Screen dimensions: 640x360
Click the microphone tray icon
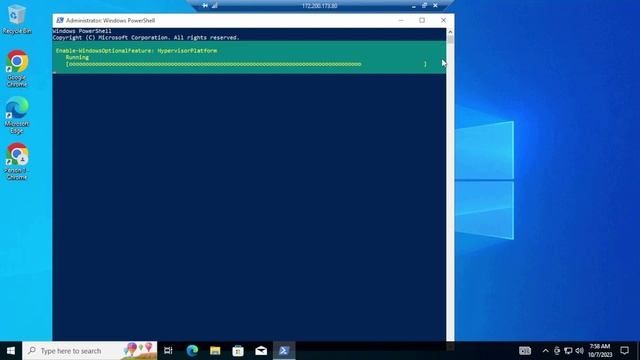[x=557, y=351]
